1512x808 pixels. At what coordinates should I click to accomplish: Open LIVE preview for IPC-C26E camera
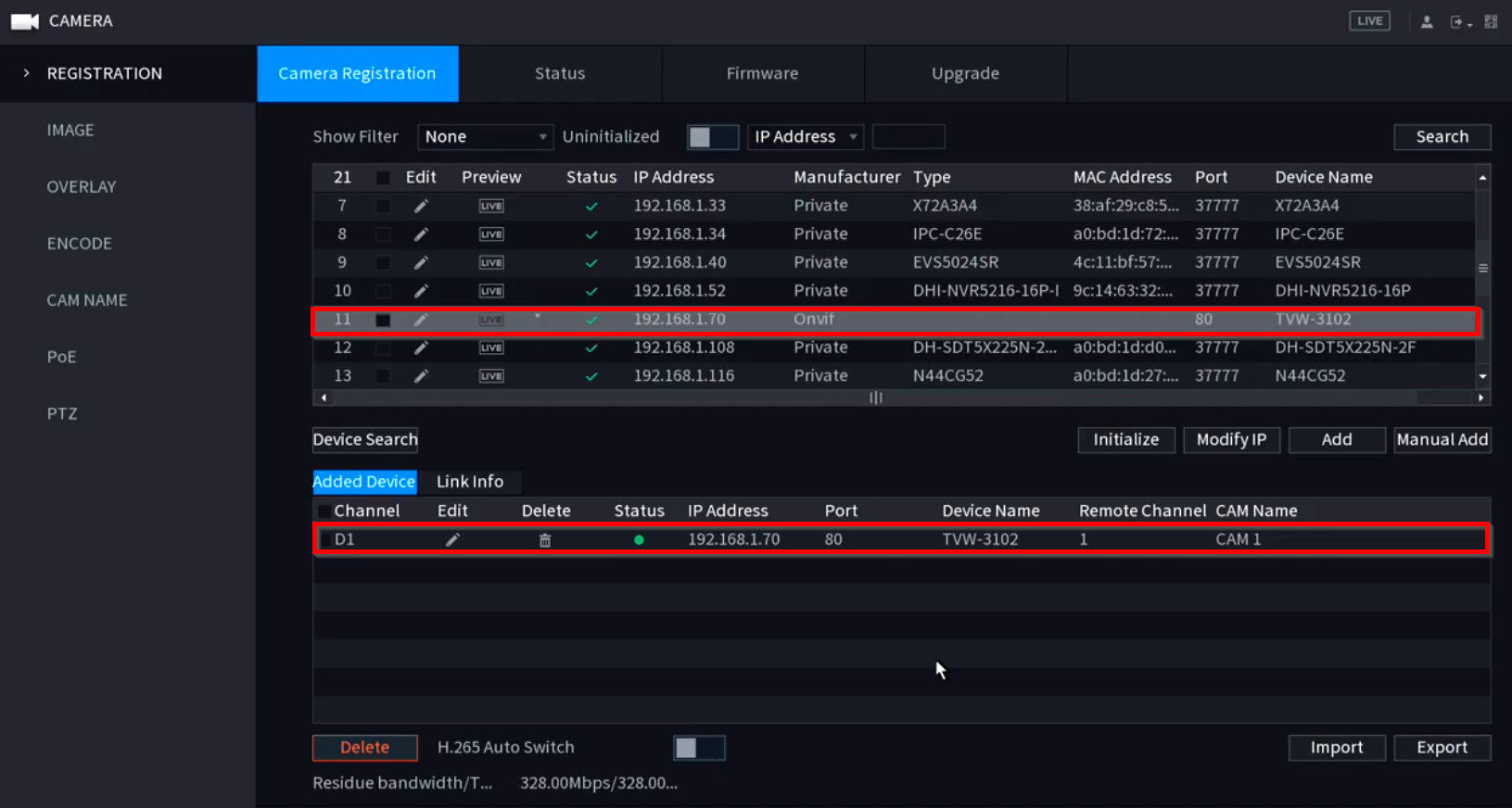coord(491,234)
